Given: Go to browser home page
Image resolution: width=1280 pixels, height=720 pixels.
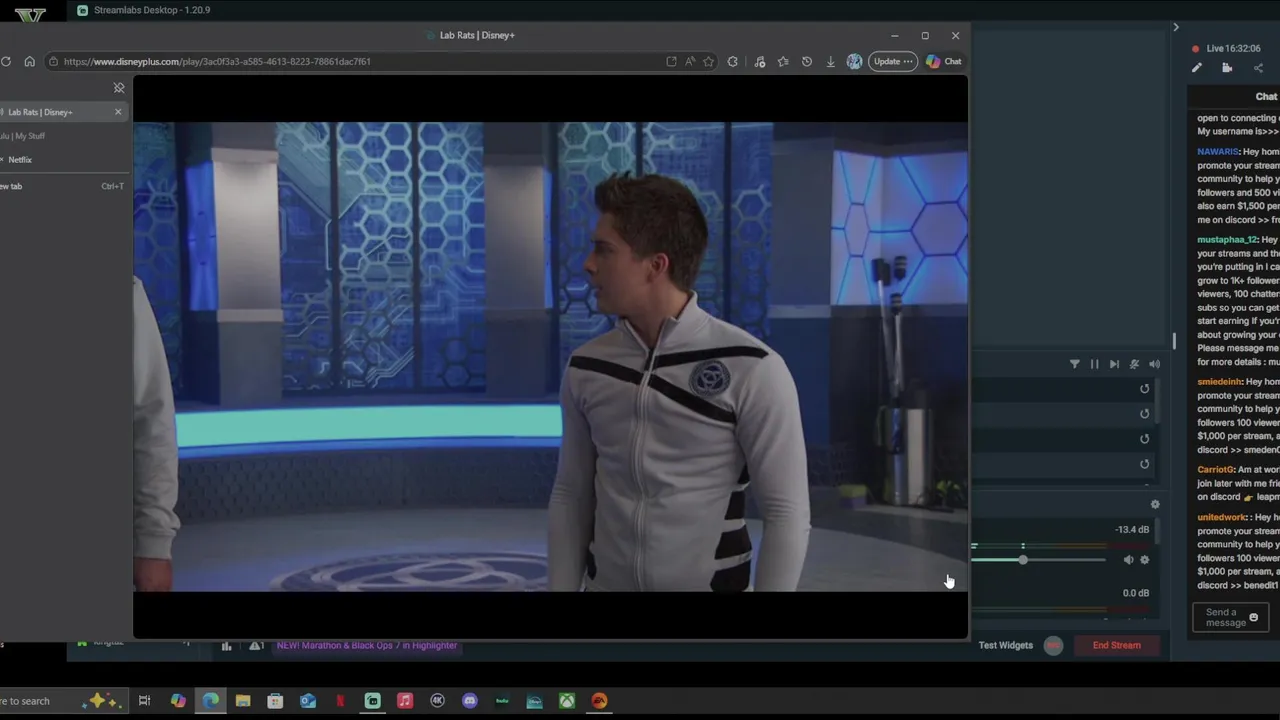Looking at the screenshot, I should [29, 61].
